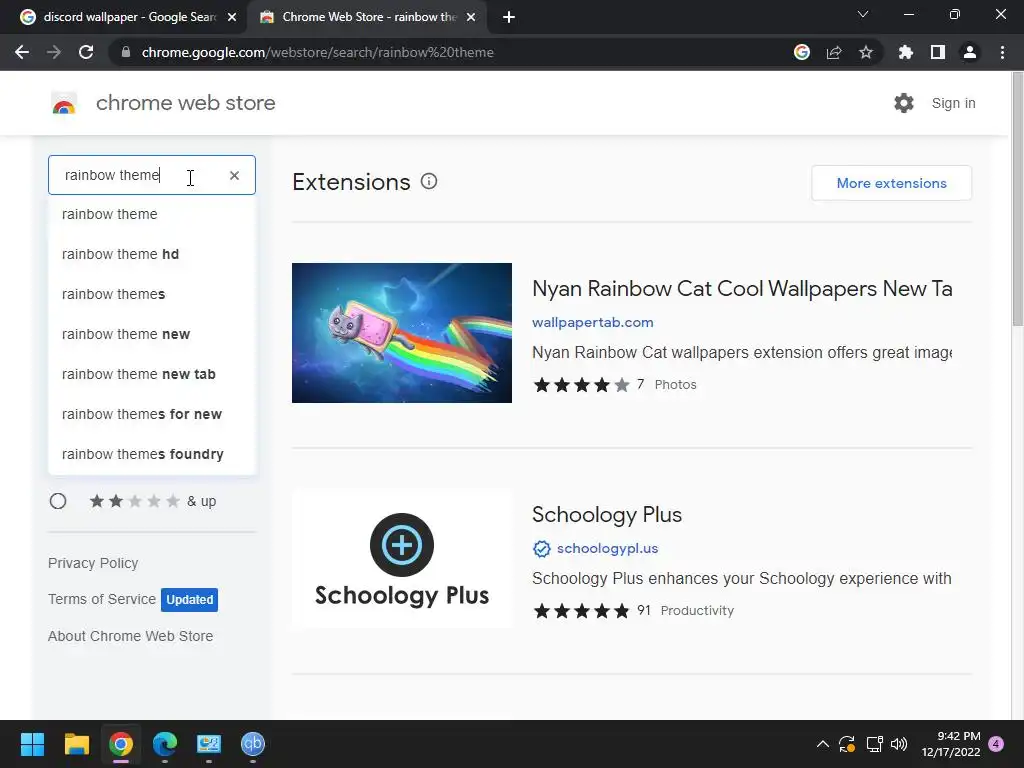Open web store settings gear
The height and width of the screenshot is (768, 1024).
tap(904, 103)
